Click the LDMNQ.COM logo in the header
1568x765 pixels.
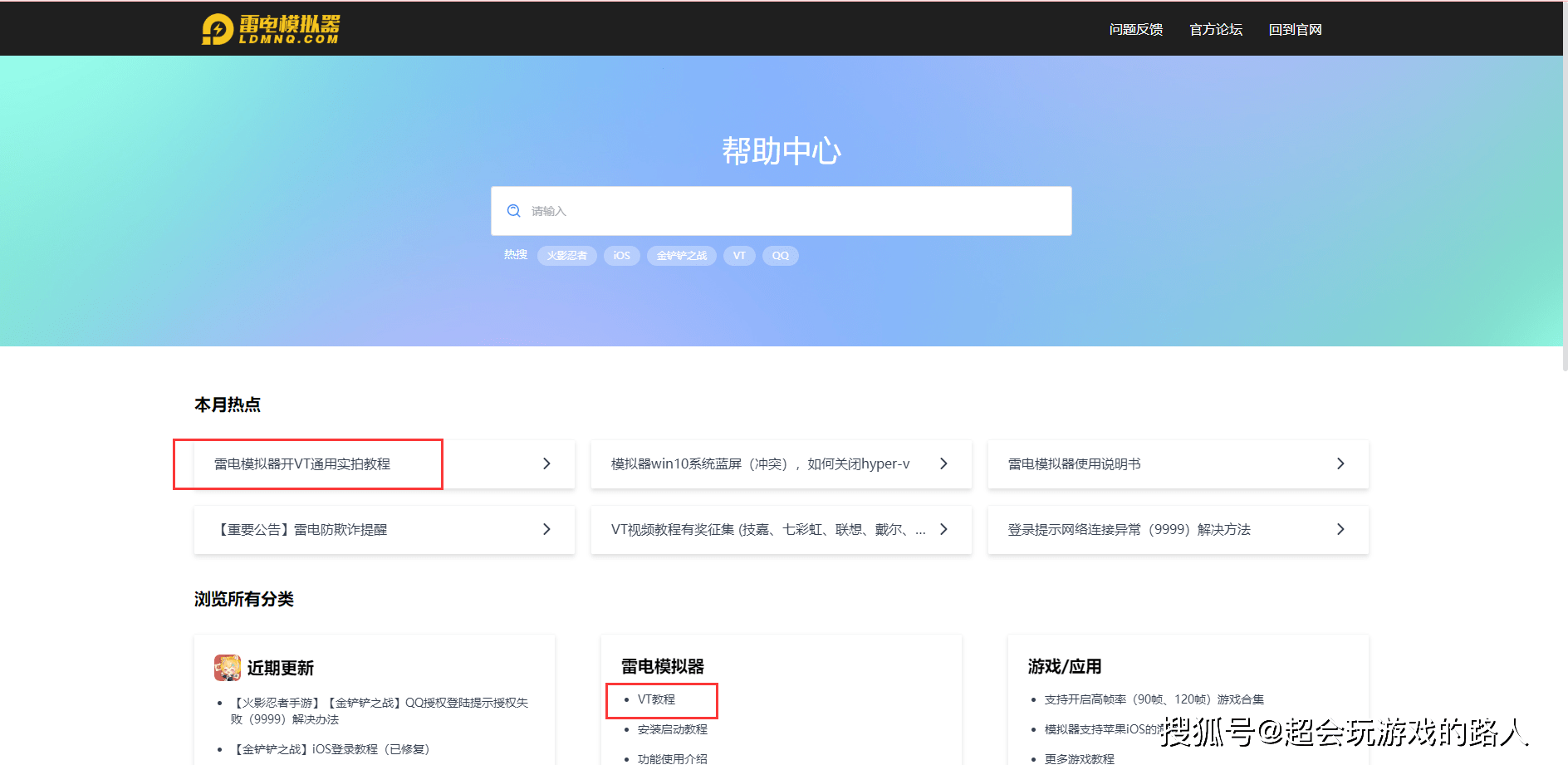[271, 29]
